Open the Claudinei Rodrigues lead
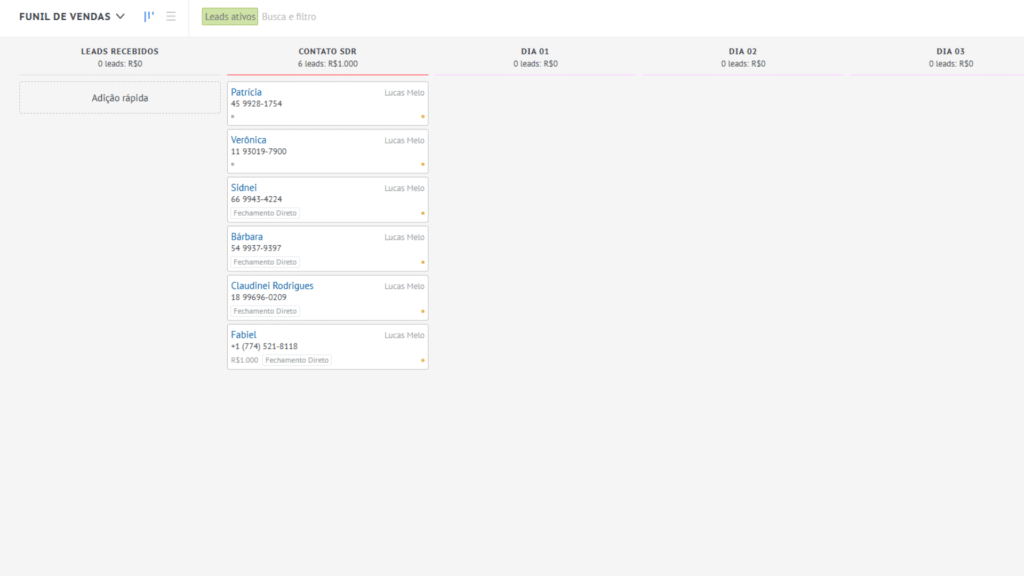 (x=272, y=286)
